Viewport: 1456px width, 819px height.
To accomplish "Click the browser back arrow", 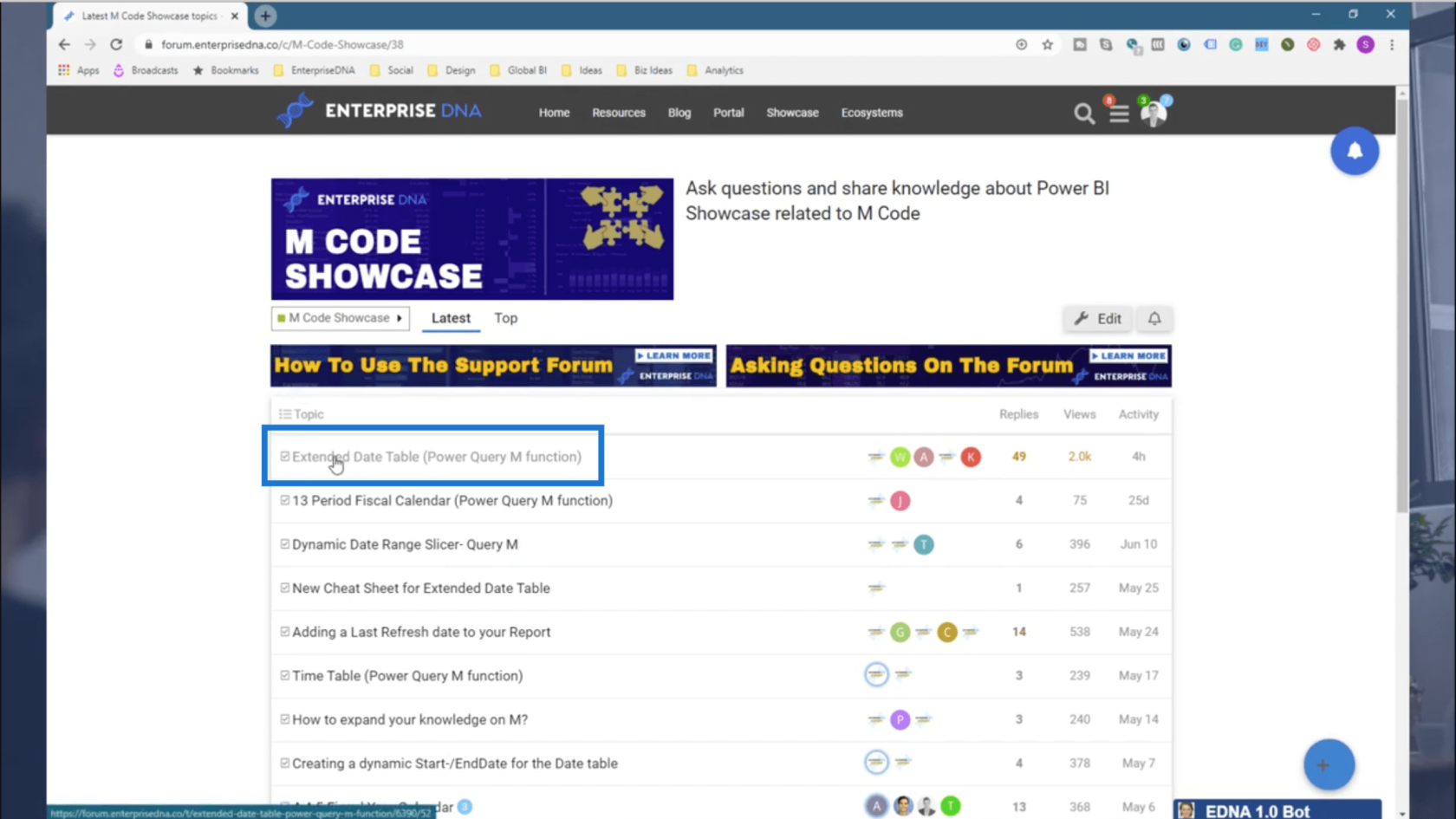I will (x=64, y=44).
